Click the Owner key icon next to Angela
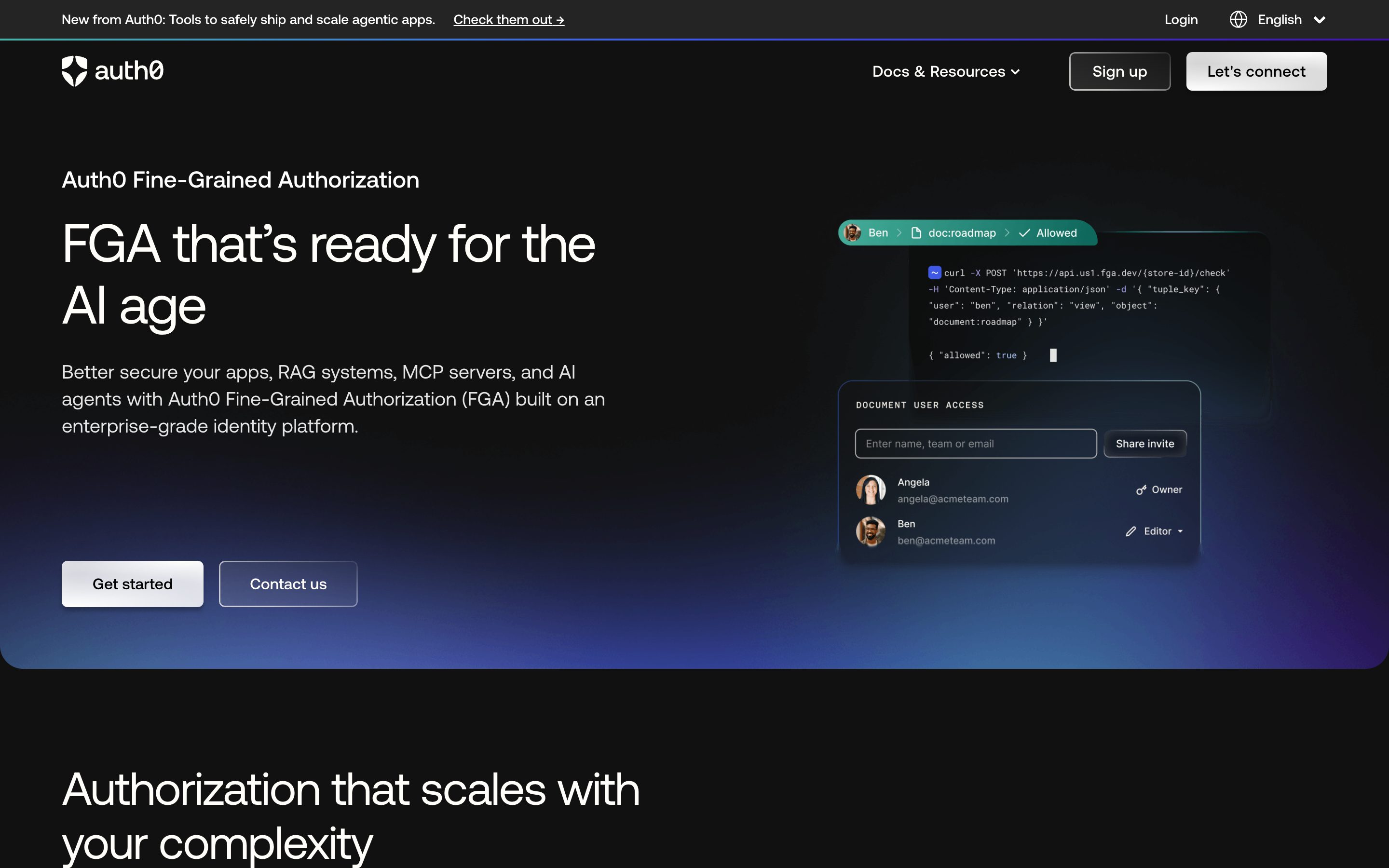 coord(1141,489)
